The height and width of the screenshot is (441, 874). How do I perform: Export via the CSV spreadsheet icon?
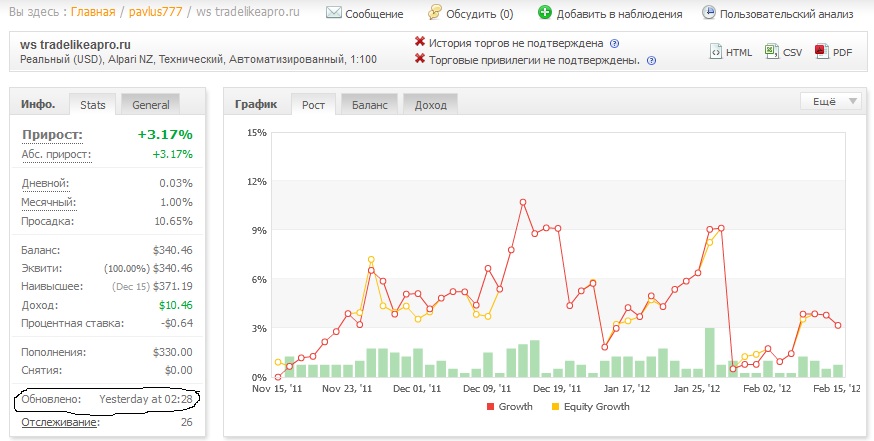(x=771, y=51)
